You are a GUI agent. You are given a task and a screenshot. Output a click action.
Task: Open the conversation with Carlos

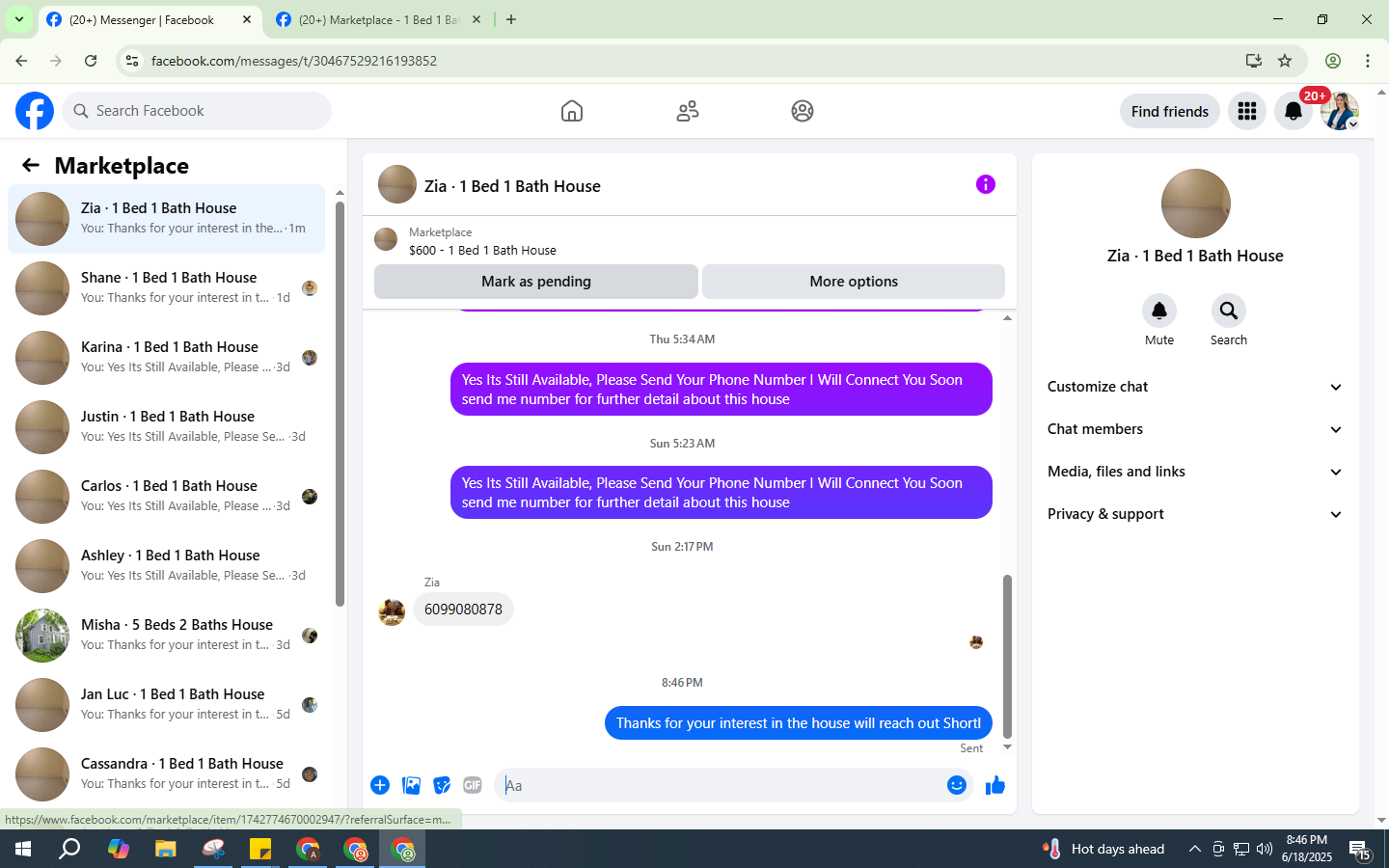coord(166,497)
